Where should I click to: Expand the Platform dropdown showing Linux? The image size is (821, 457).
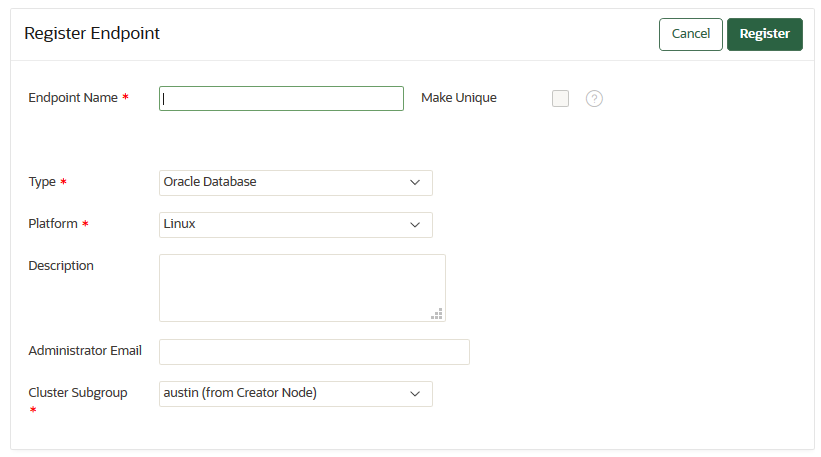click(296, 225)
